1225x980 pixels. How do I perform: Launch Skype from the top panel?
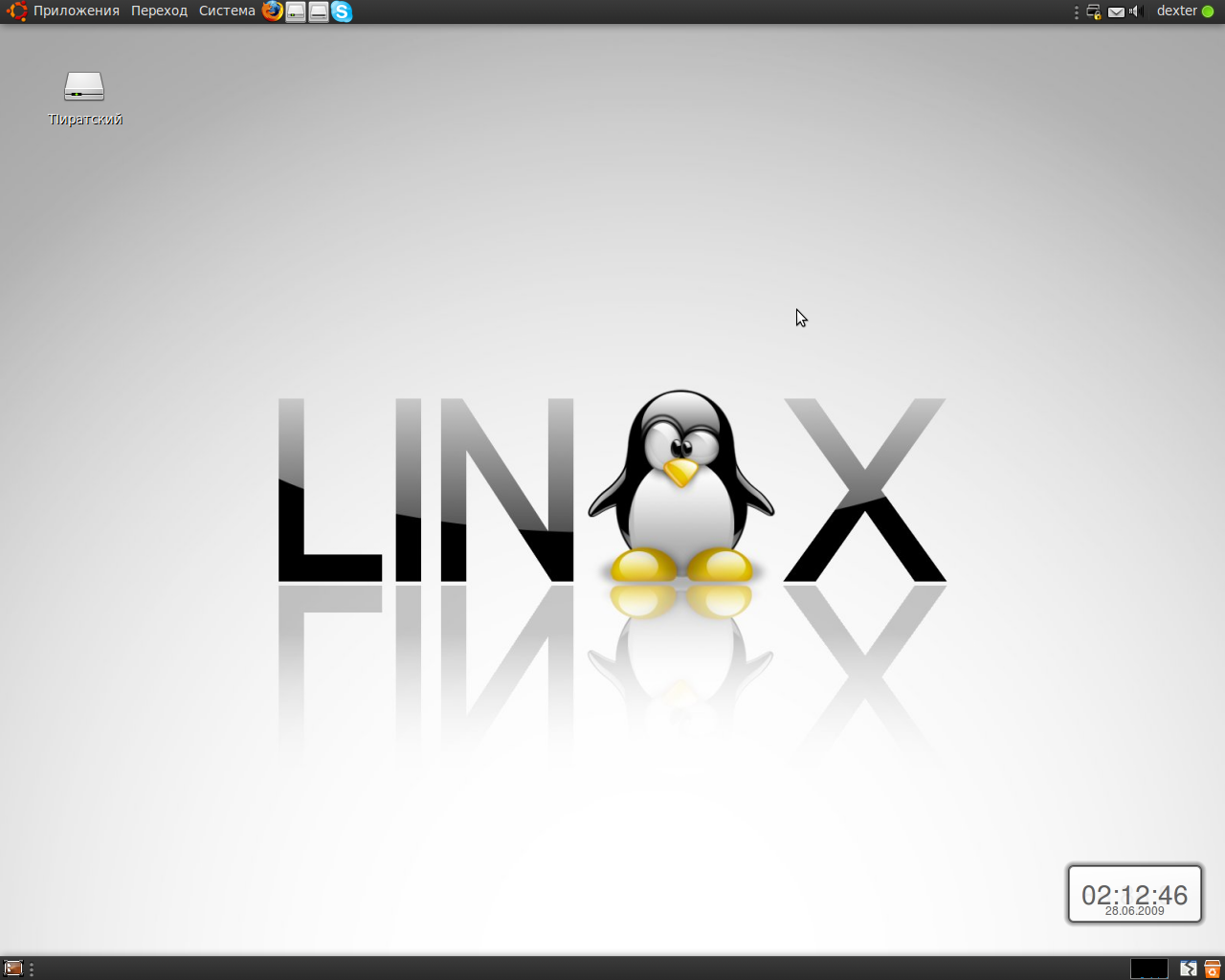pos(342,11)
